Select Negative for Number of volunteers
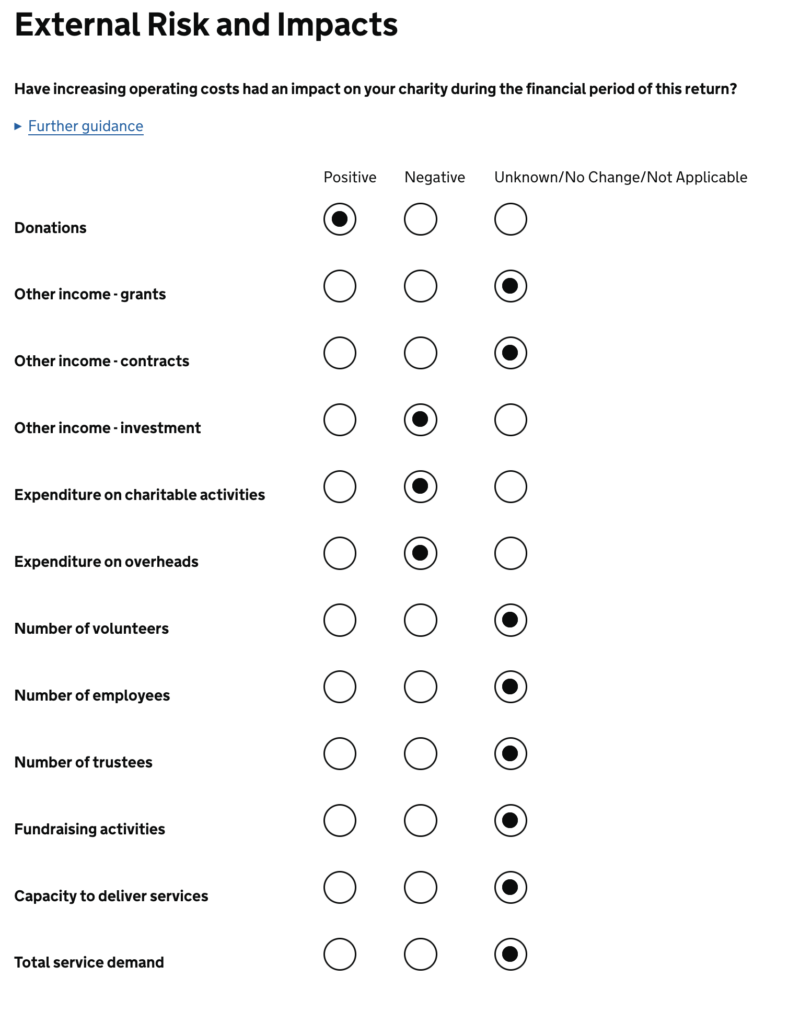The height and width of the screenshot is (1024, 811). point(420,620)
